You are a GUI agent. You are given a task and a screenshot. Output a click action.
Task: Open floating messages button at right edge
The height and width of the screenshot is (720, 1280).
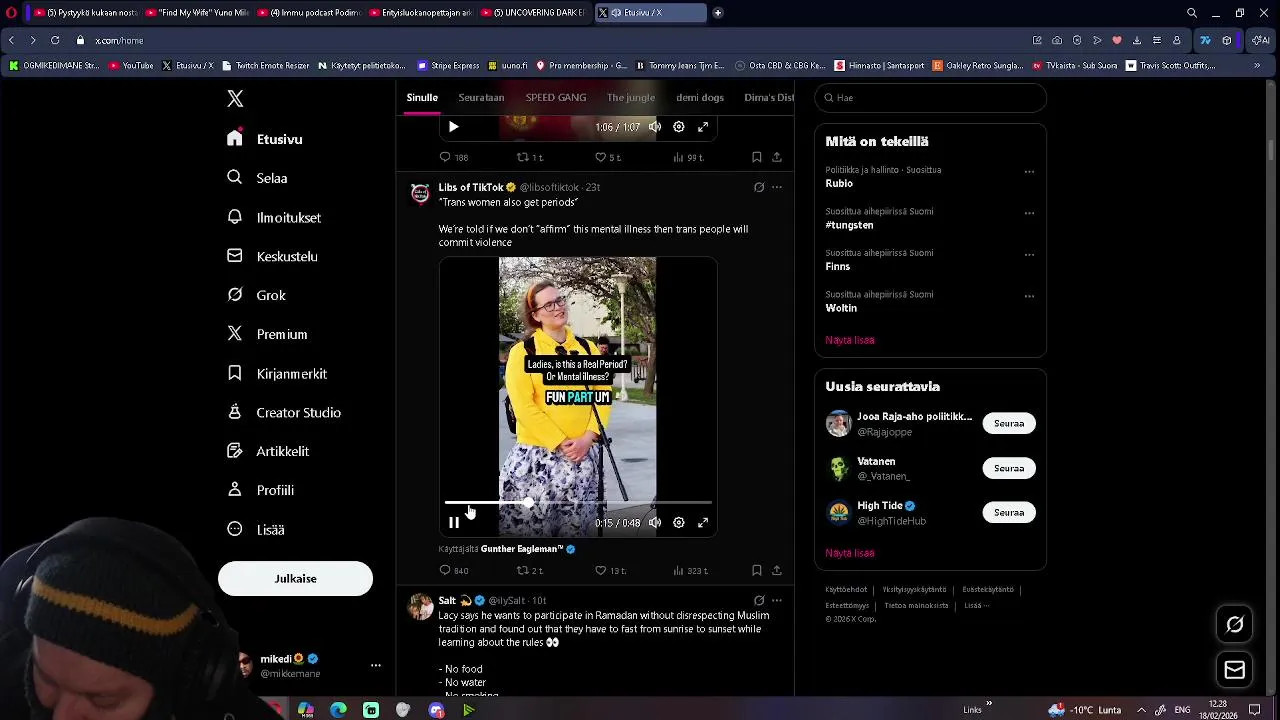pyautogui.click(x=1235, y=670)
